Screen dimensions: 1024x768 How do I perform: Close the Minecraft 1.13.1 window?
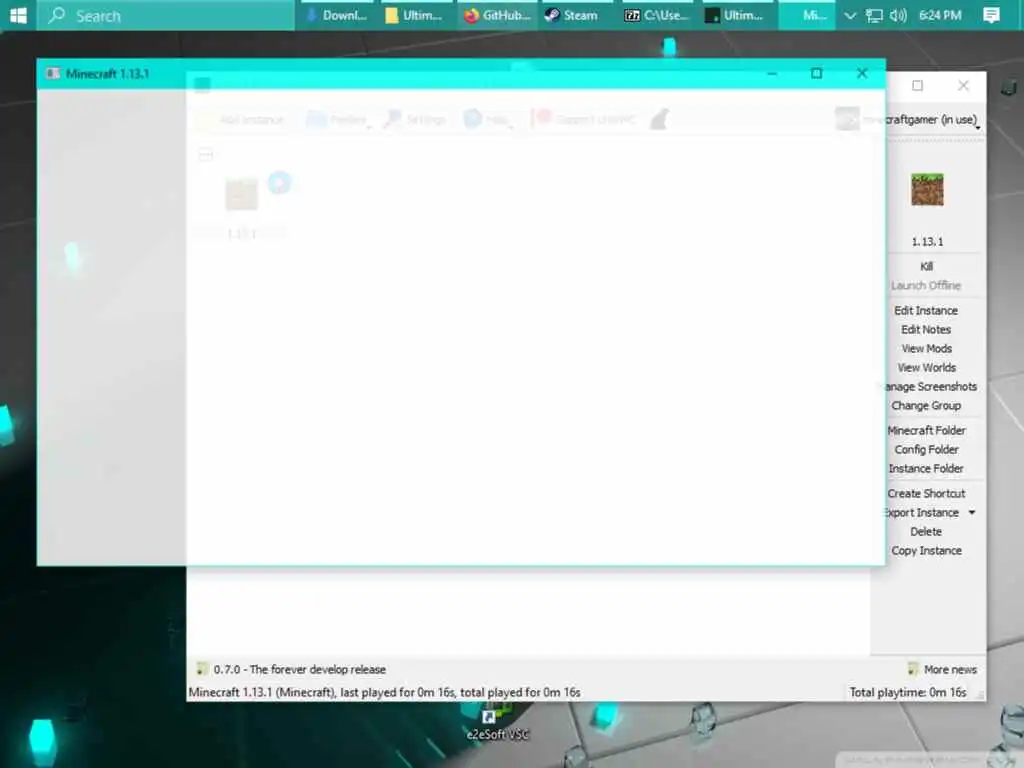[x=862, y=73]
